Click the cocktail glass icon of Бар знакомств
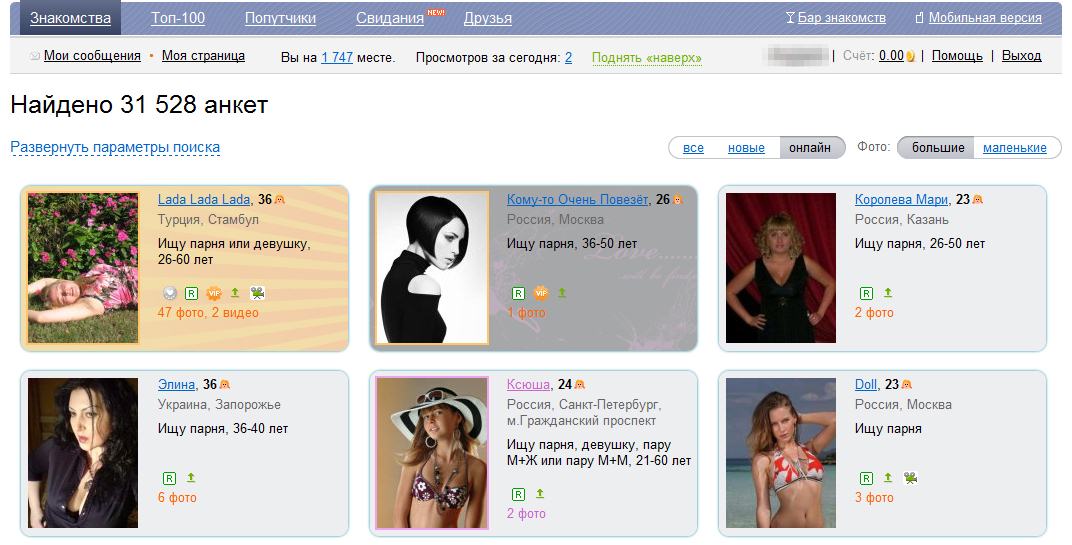The height and width of the screenshot is (545, 1072). pos(790,18)
